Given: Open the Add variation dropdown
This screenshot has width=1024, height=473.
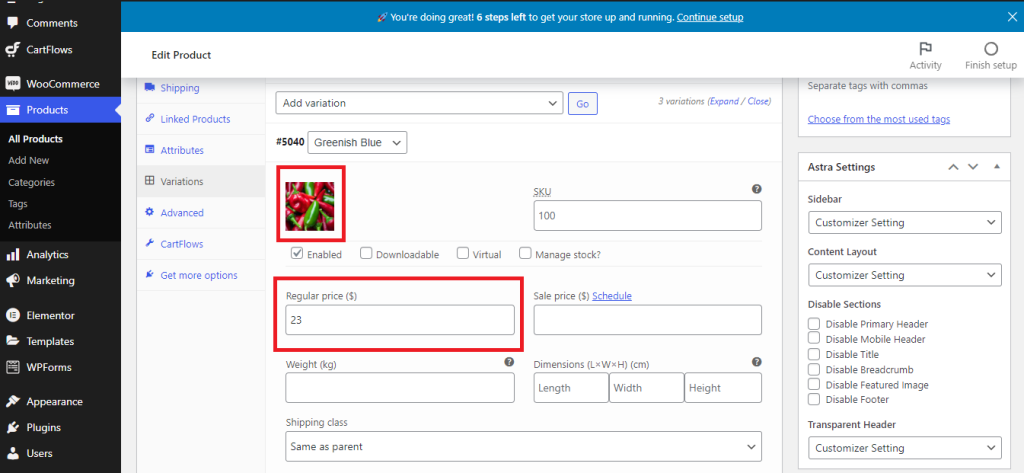Looking at the screenshot, I should (x=419, y=103).
